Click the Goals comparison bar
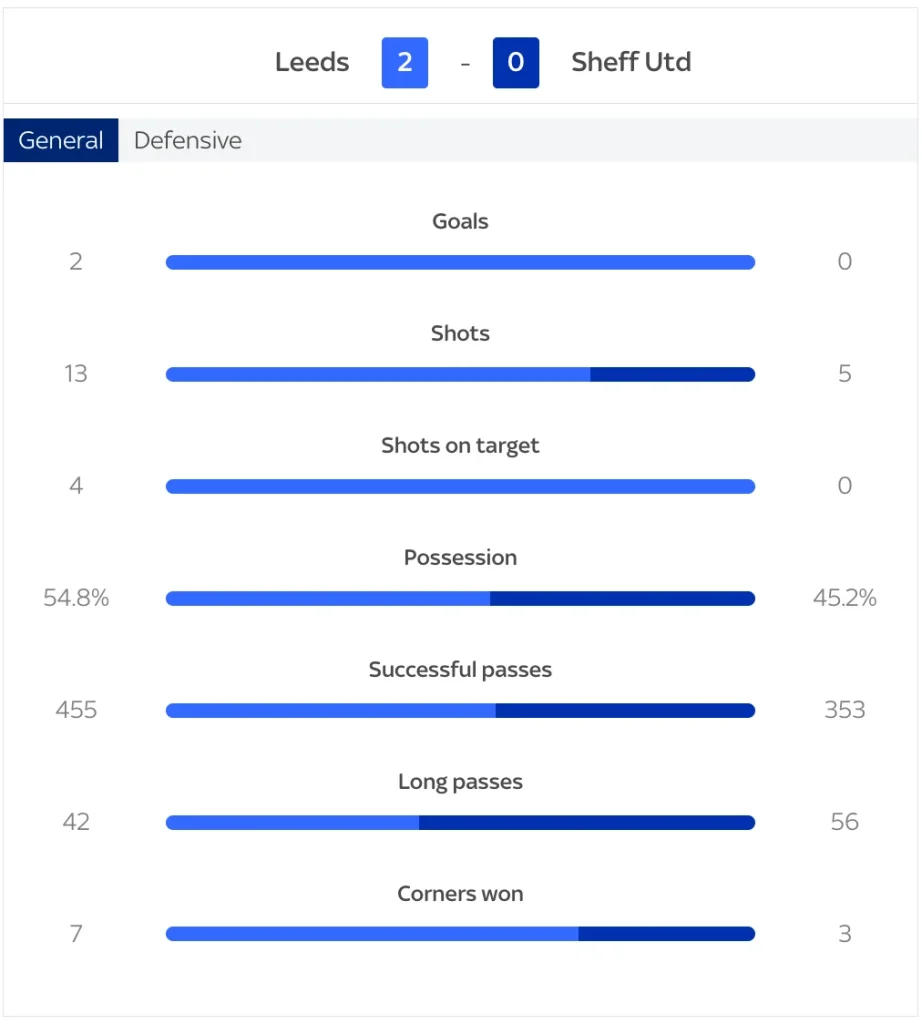This screenshot has width=922, height=1024. tap(460, 262)
